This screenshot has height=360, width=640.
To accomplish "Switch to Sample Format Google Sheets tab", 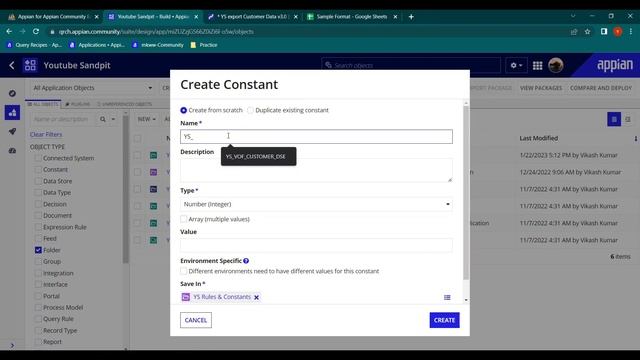I will (352, 17).
